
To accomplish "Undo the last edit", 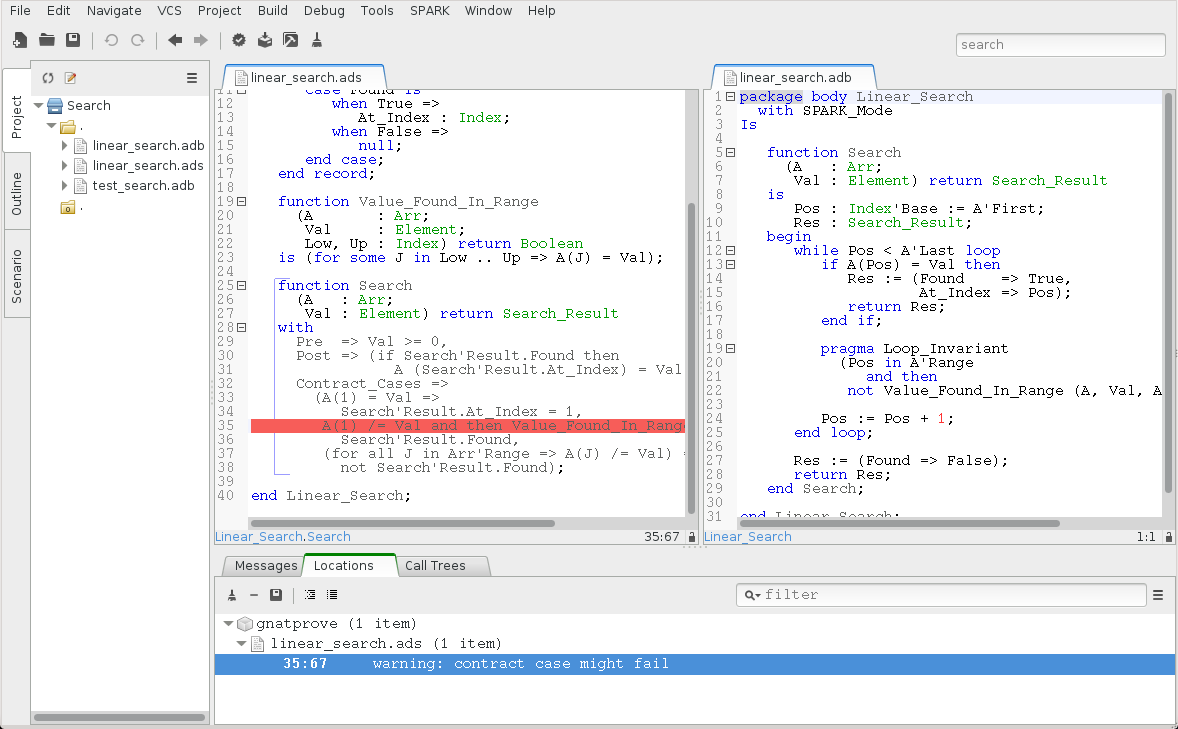I will [x=111, y=40].
